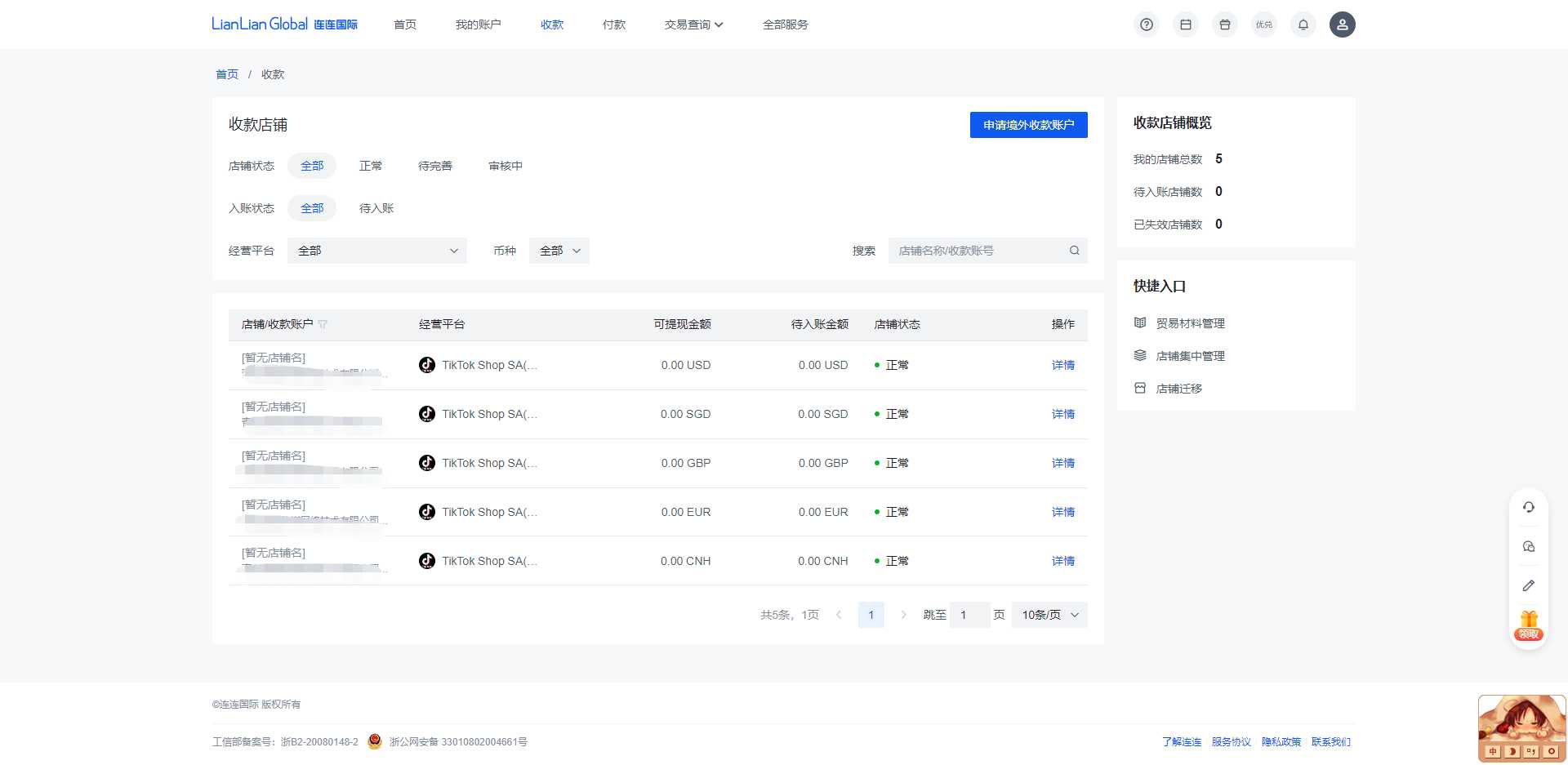Open the customer service headset icon

tap(1529, 507)
